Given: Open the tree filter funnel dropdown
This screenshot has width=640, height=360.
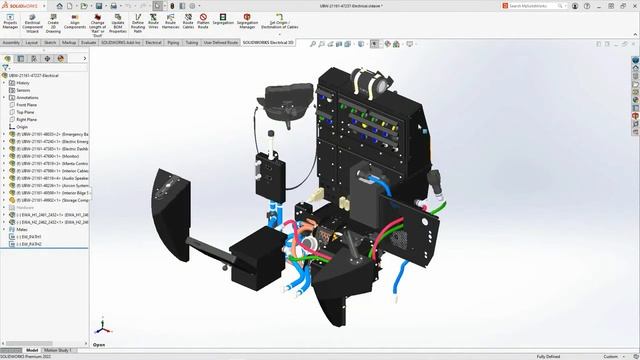Looking at the screenshot, I should (6, 68).
